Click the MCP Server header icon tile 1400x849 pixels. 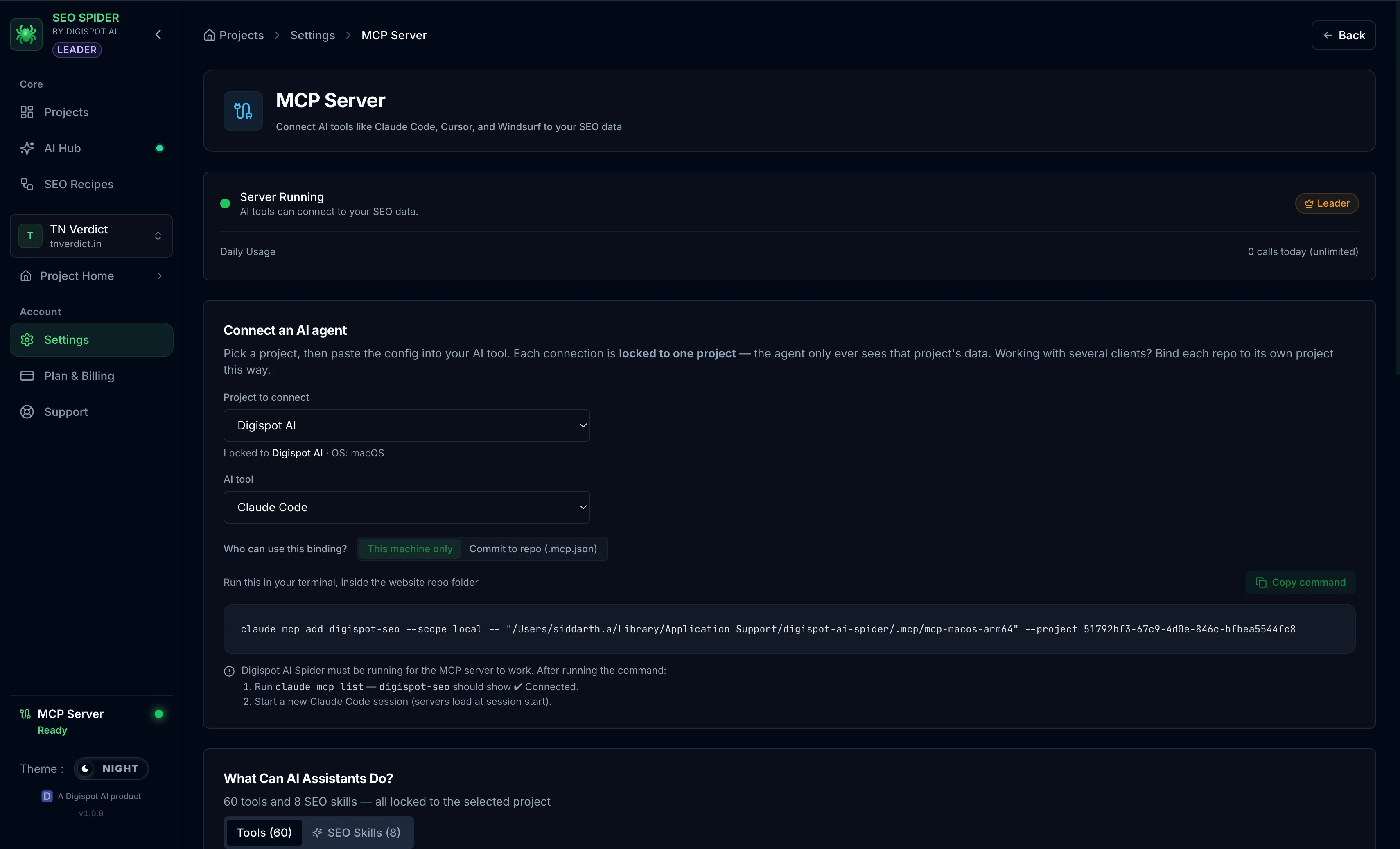click(243, 111)
